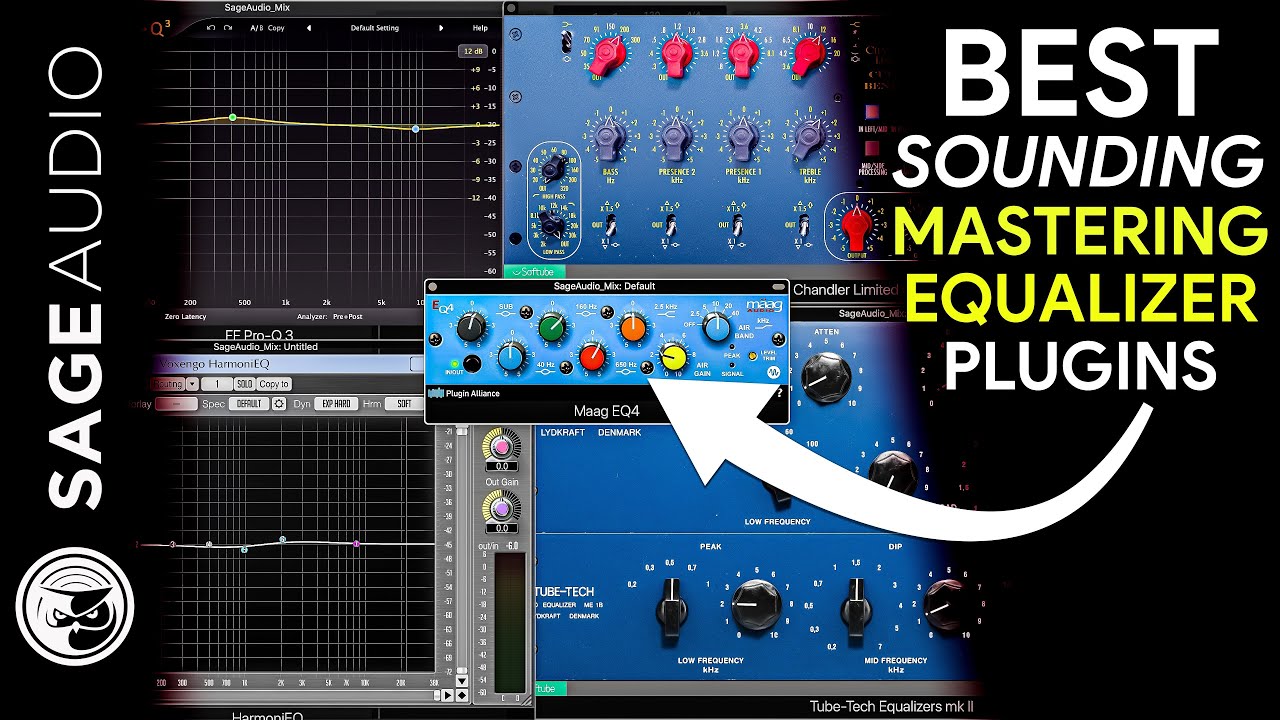Toggle A/B comparison in Pro-Q 3
The width and height of the screenshot is (1280, 720).
(256, 28)
